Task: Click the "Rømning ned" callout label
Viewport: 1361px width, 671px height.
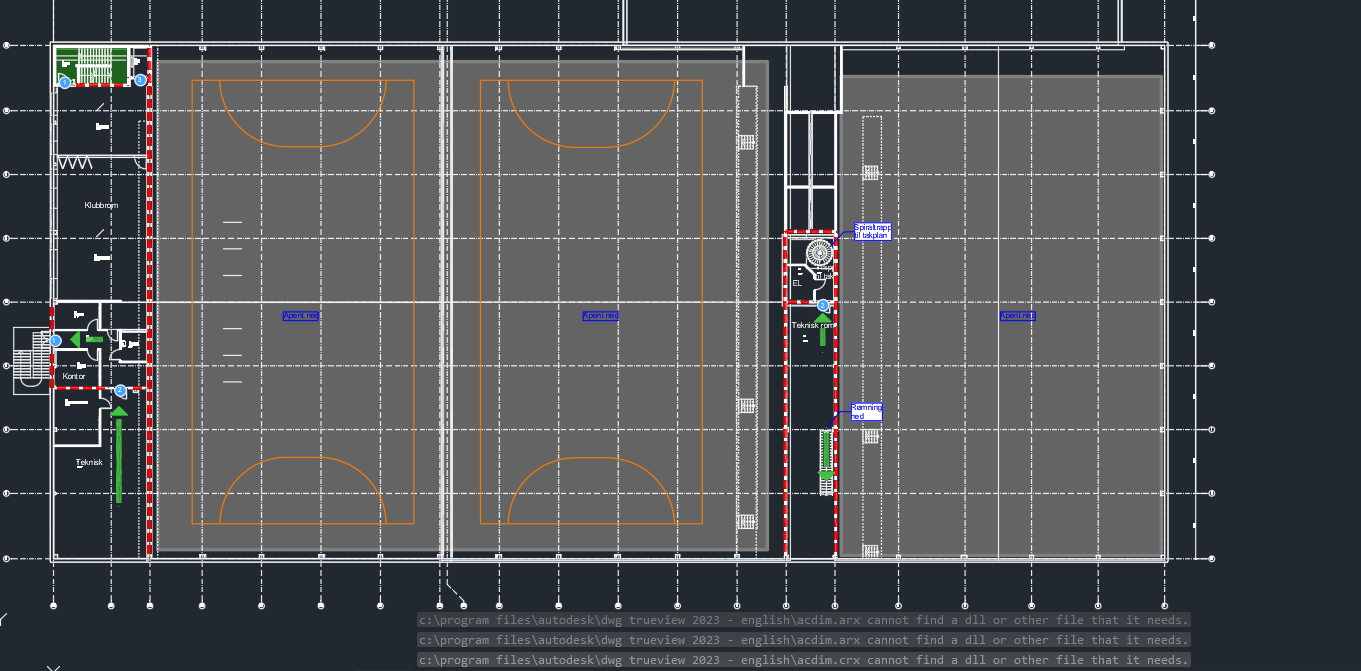Action: pyautogui.click(x=866, y=412)
